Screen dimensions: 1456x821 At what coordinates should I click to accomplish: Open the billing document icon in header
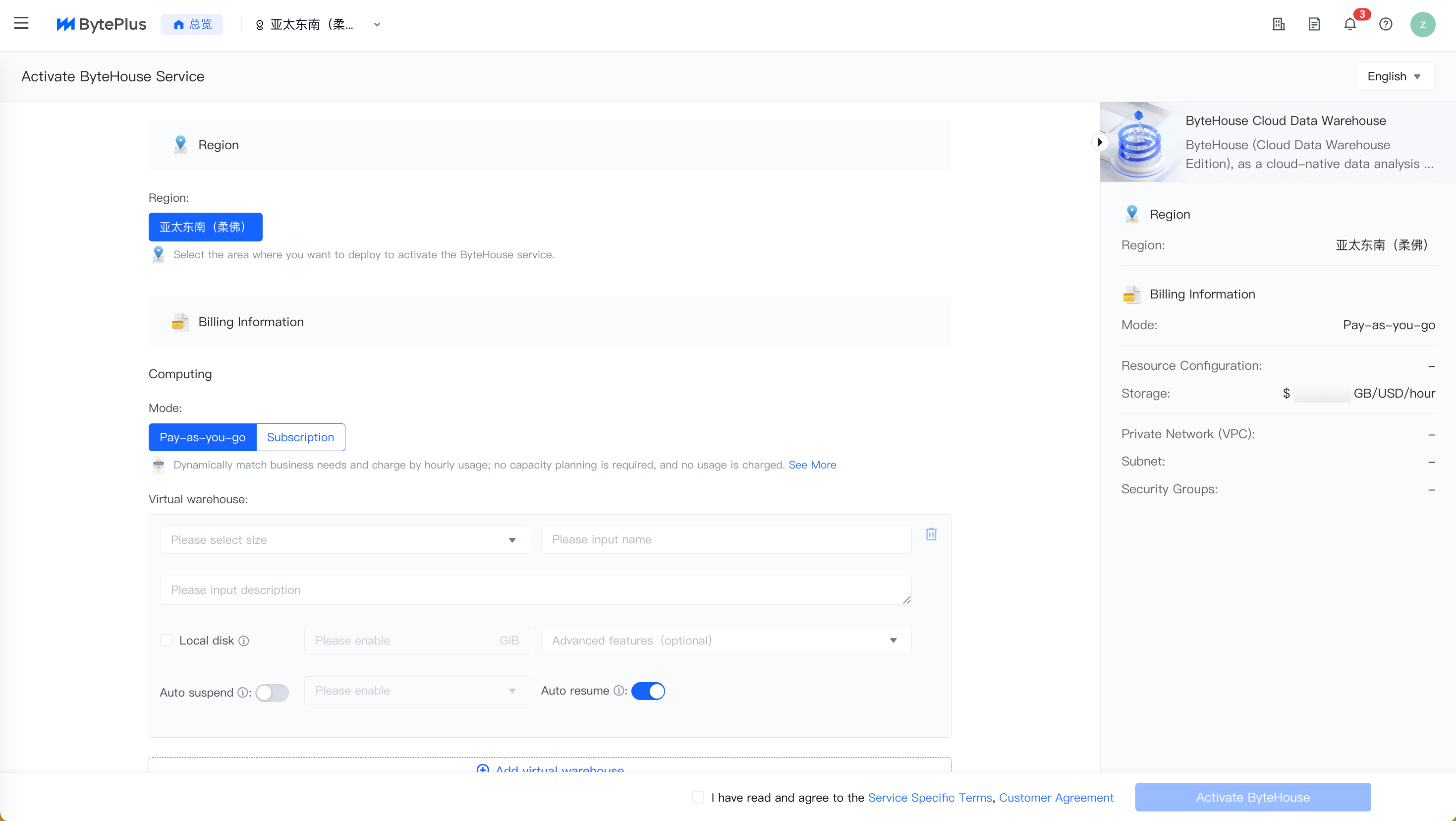click(1314, 24)
